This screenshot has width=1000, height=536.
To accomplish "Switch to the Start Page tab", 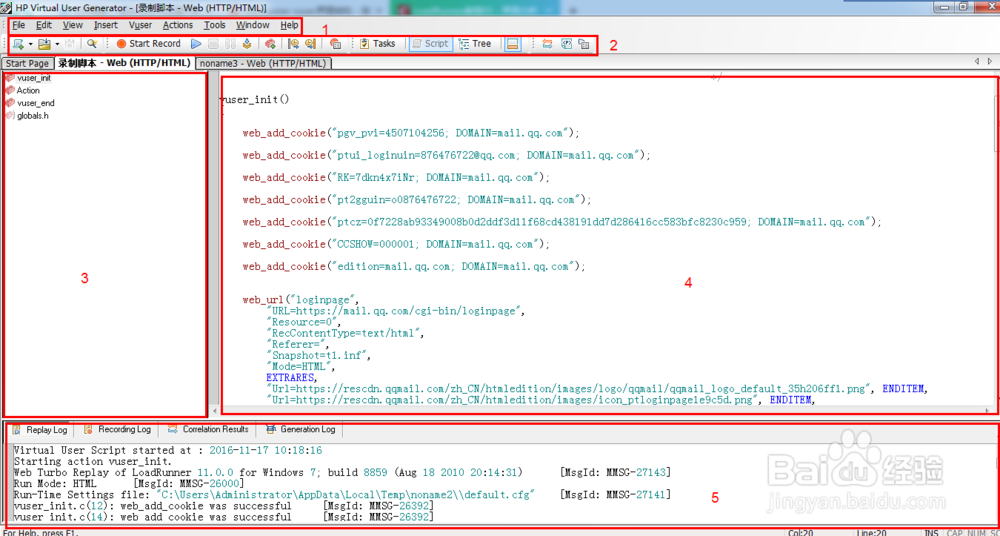I will click(x=27, y=63).
